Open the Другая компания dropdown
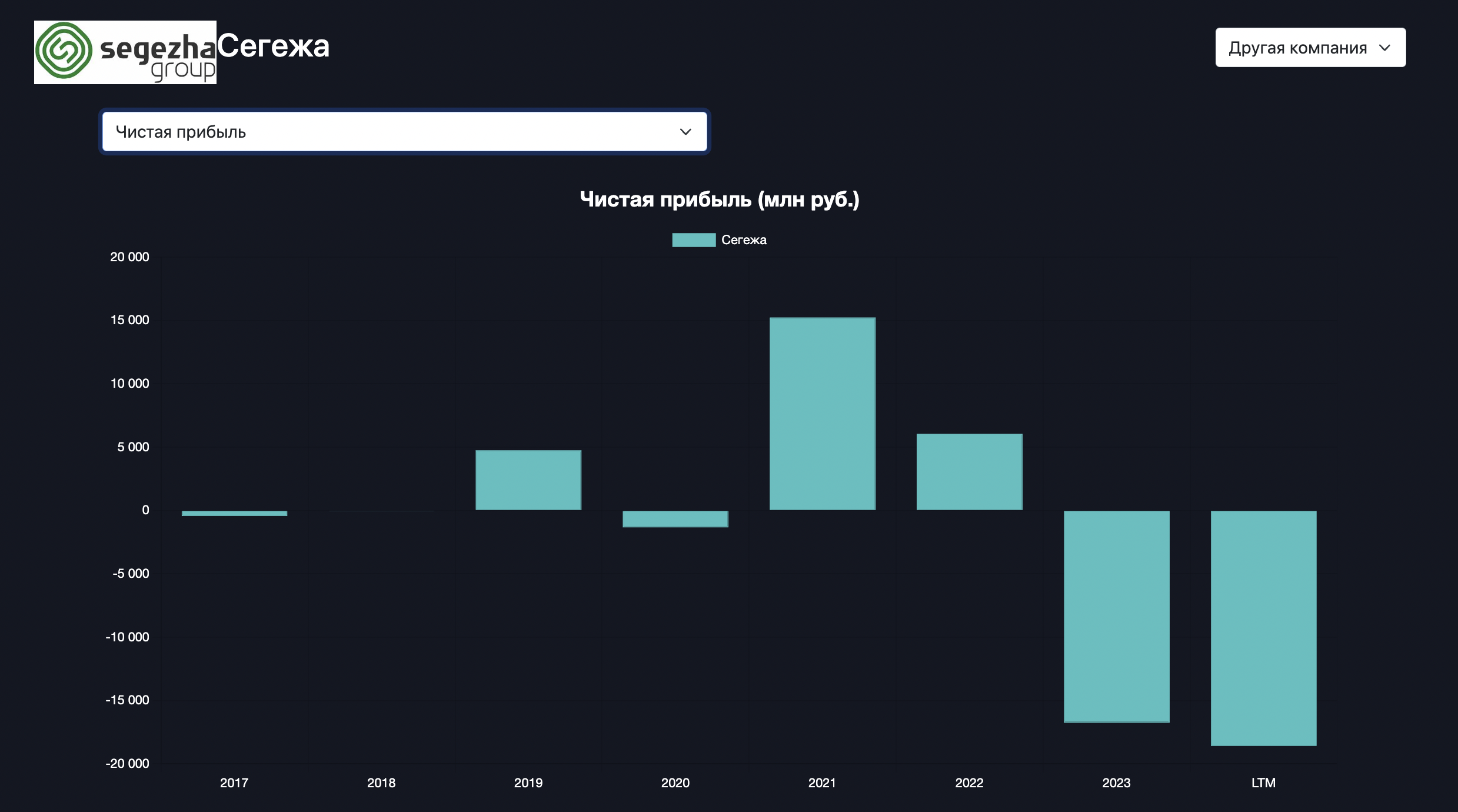 click(1310, 48)
